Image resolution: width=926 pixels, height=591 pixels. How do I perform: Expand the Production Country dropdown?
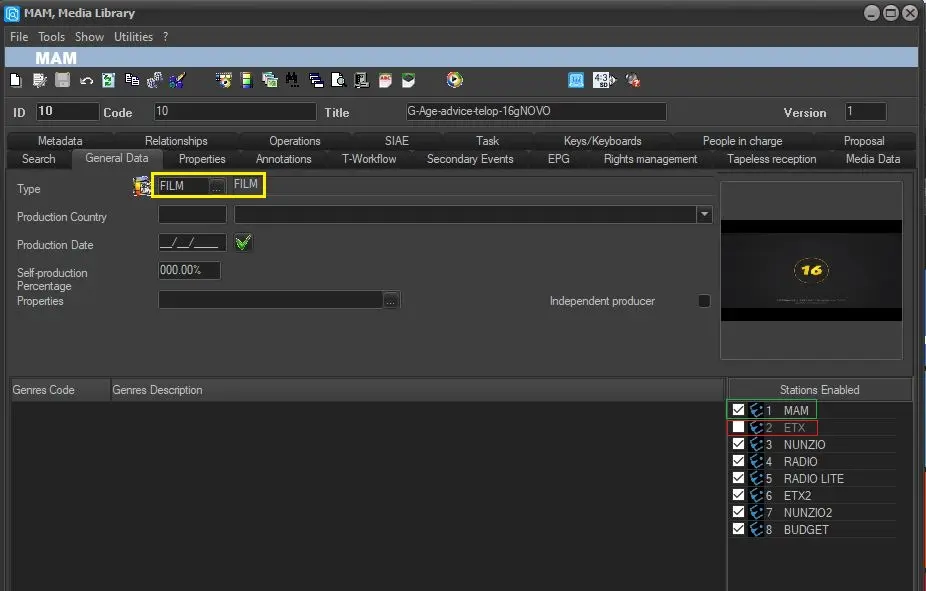704,214
